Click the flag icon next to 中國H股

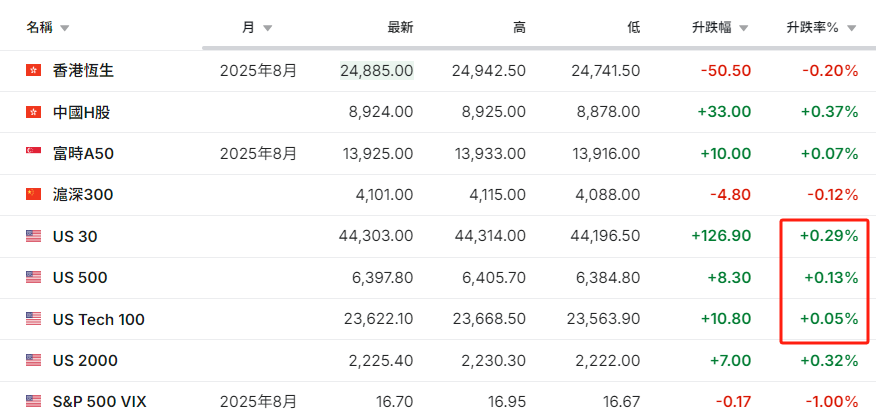[34, 112]
